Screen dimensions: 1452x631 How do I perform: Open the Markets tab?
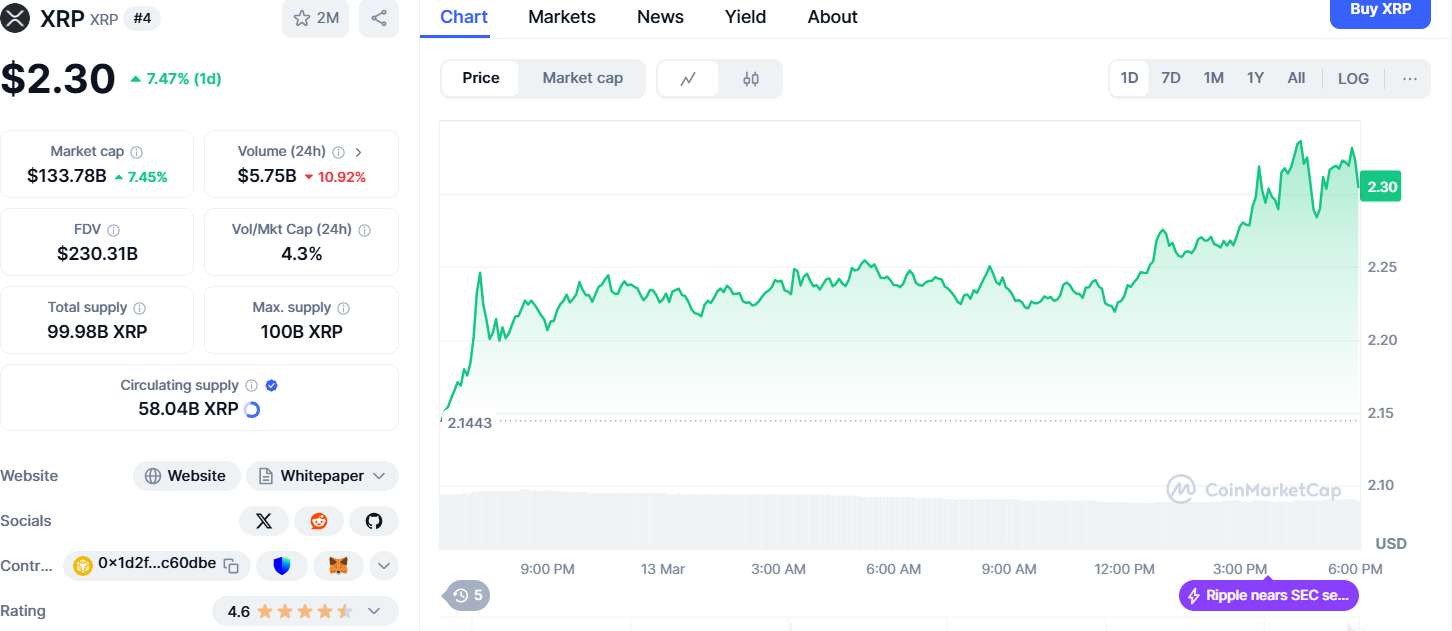click(x=562, y=17)
